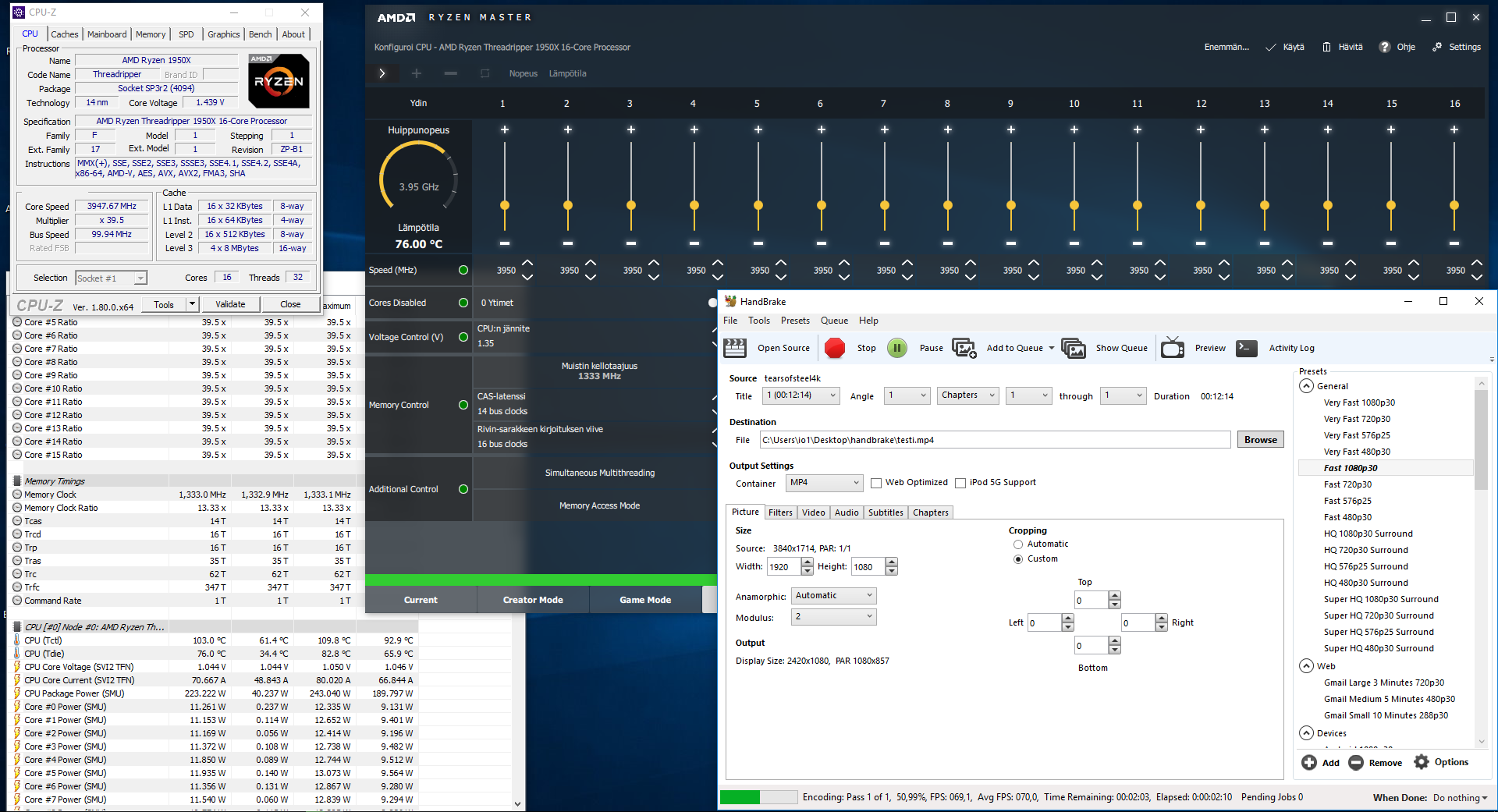Click Ryzen Master Käytä checkmark icon
This screenshot has height=812, width=1498.
(x=1271, y=48)
